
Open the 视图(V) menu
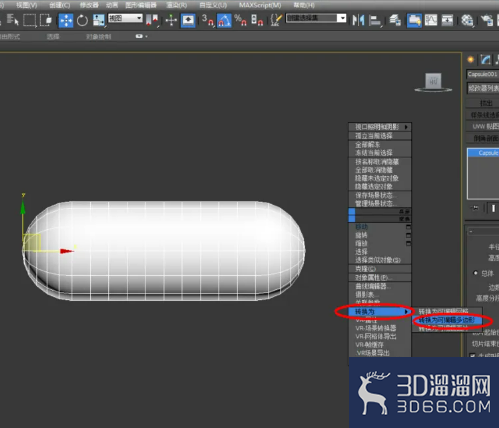pos(27,5)
